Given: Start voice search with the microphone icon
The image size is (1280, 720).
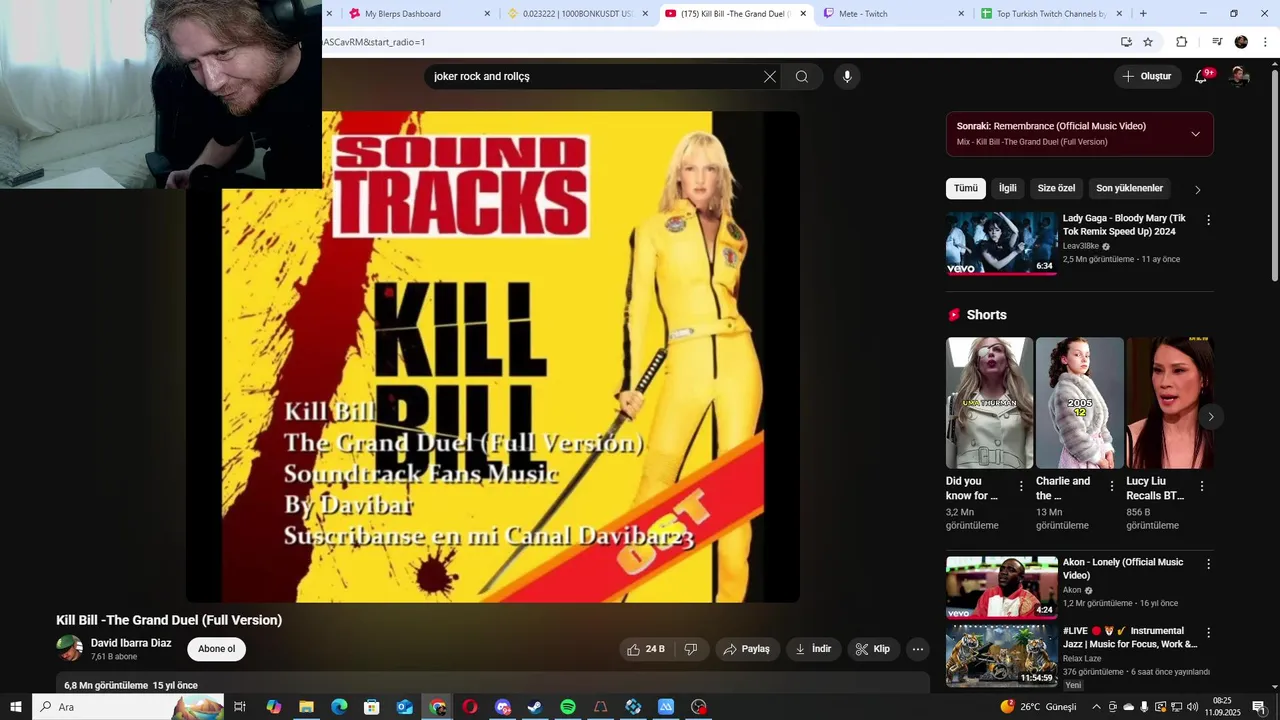Looking at the screenshot, I should tap(847, 77).
